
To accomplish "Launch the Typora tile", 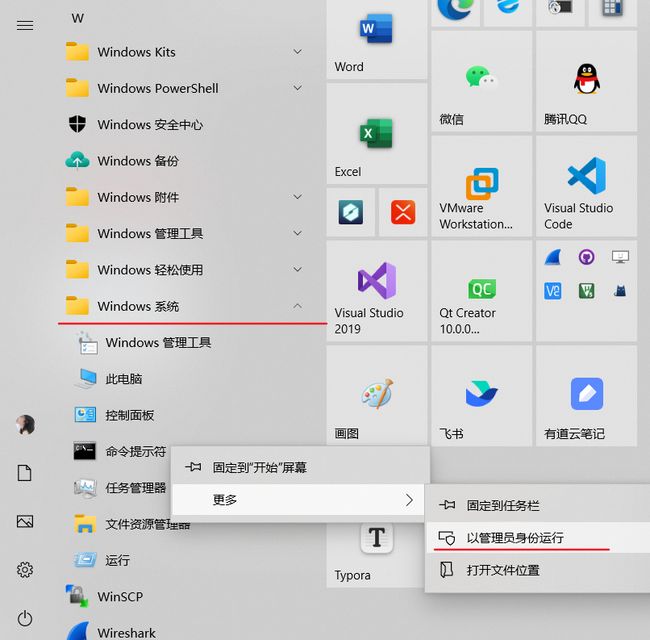I will pyautogui.click(x=375, y=555).
